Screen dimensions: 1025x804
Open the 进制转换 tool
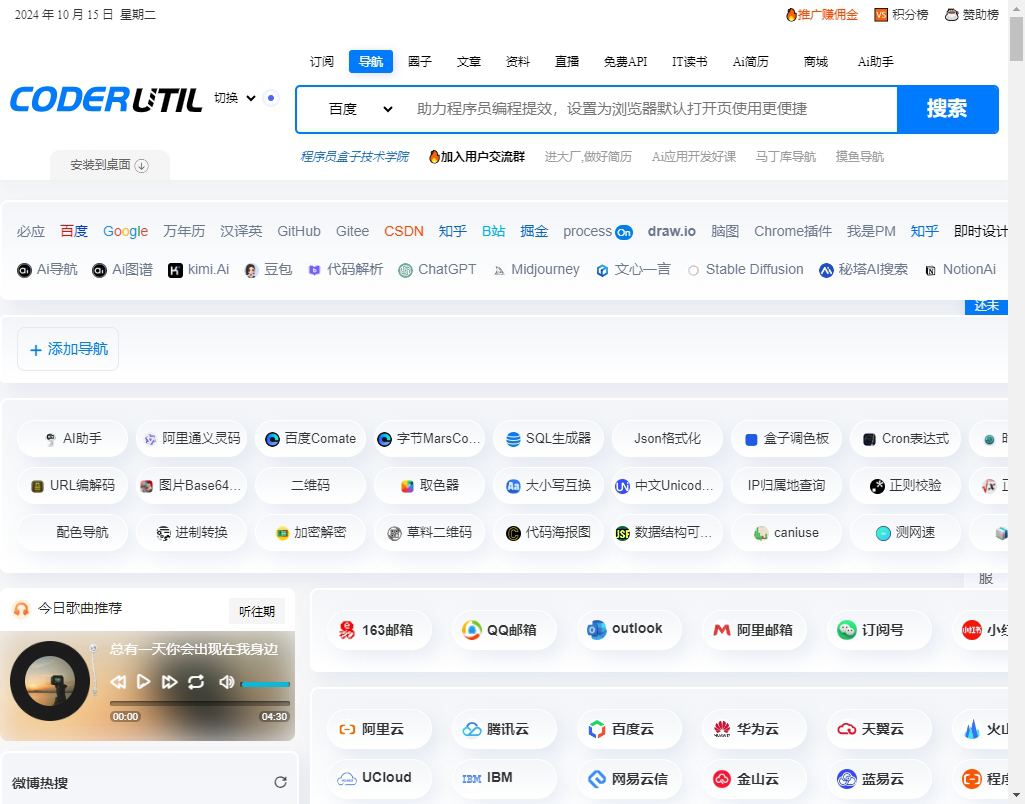[192, 533]
